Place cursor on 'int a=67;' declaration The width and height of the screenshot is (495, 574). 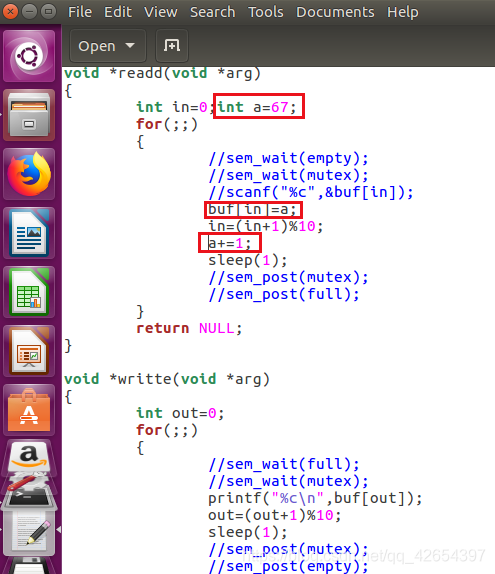257,107
